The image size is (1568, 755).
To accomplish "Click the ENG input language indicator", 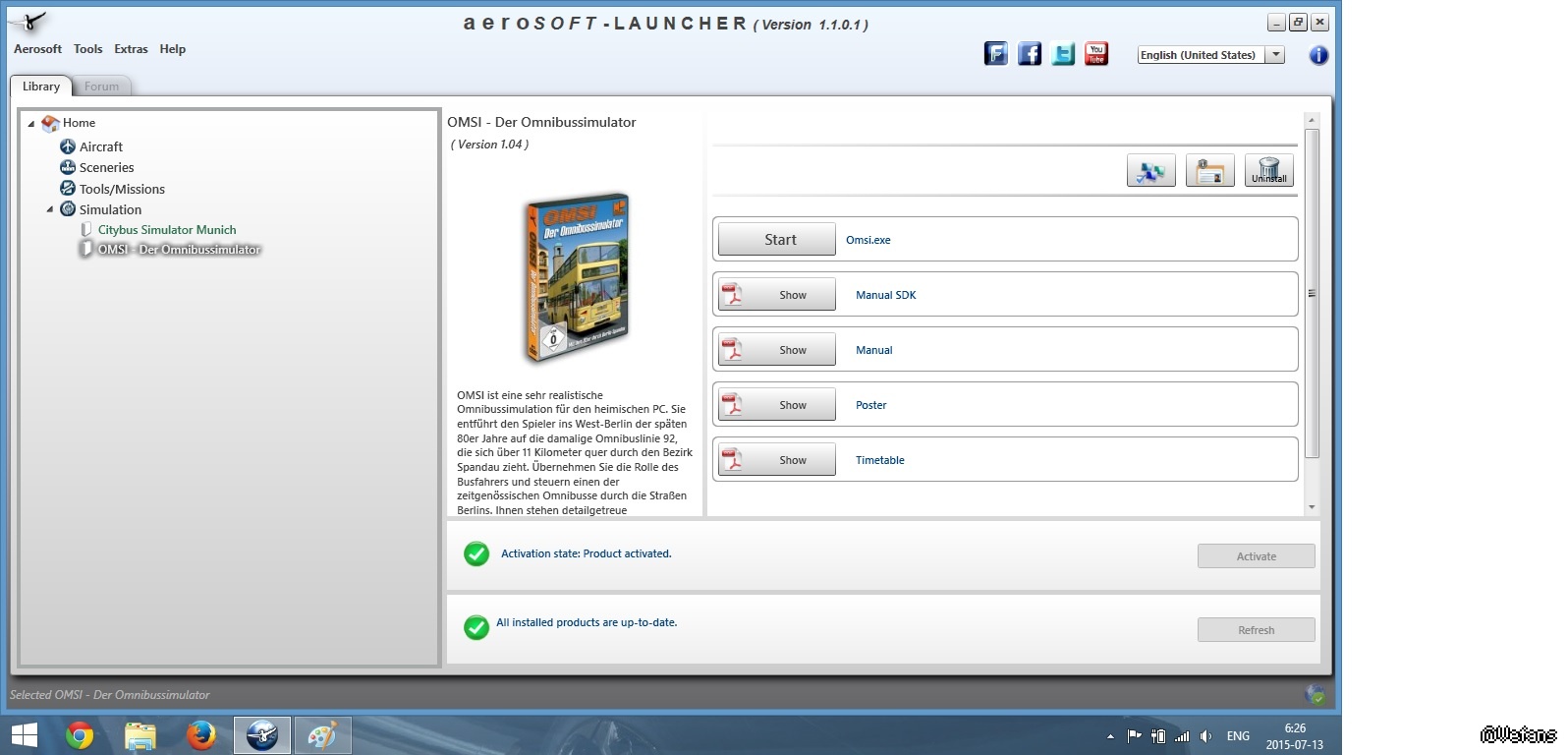I will pyautogui.click(x=1238, y=736).
